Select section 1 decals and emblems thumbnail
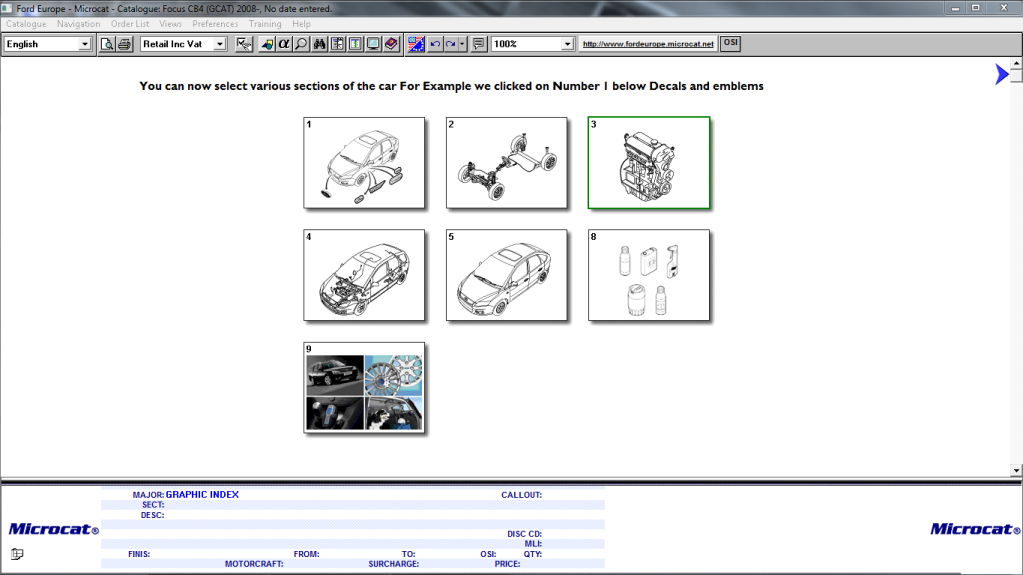 click(x=364, y=163)
